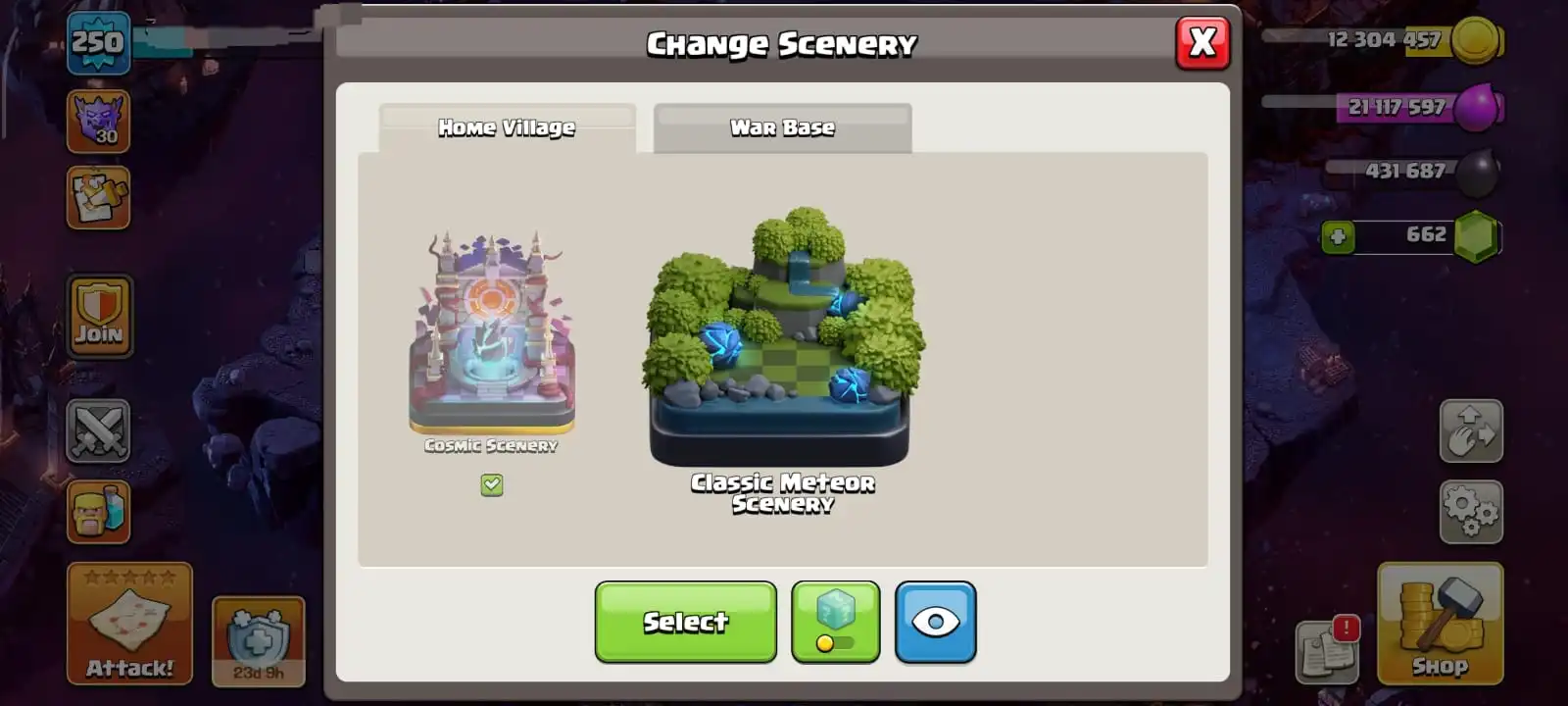1568x706 pixels.
Task: Click the green checkmark under Cosmic Scenery
Action: pyautogui.click(x=492, y=484)
